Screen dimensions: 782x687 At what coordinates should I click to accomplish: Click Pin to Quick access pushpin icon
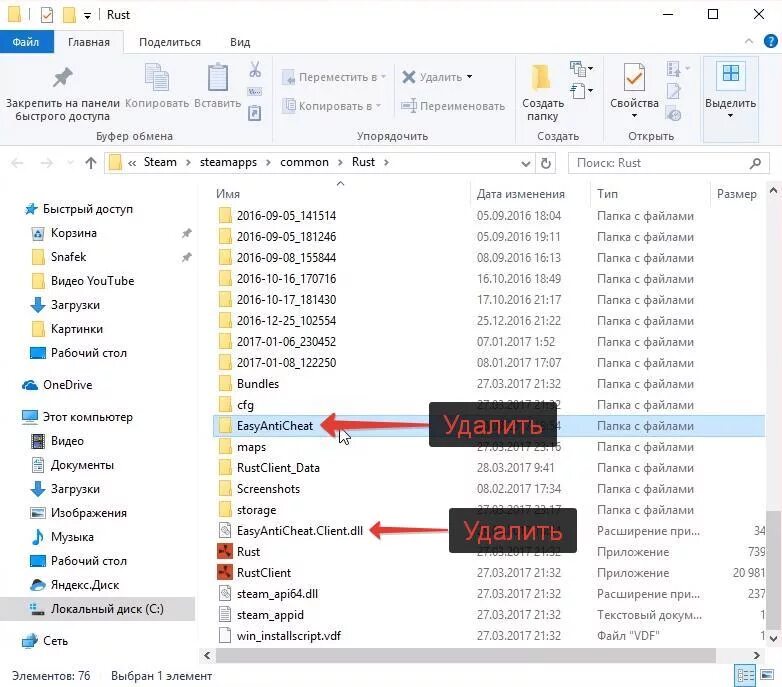click(62, 77)
